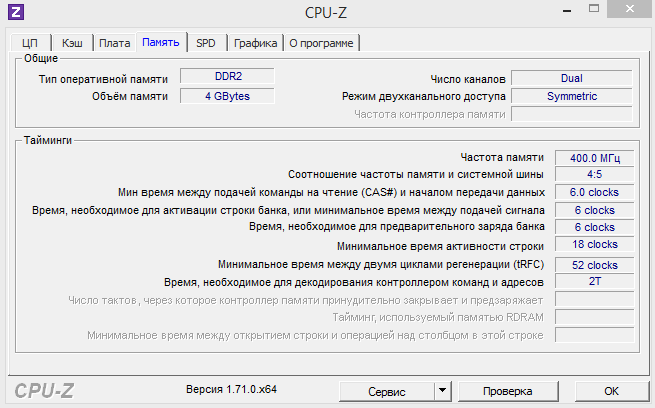Expand the Сервис dropdown arrow

442,392
